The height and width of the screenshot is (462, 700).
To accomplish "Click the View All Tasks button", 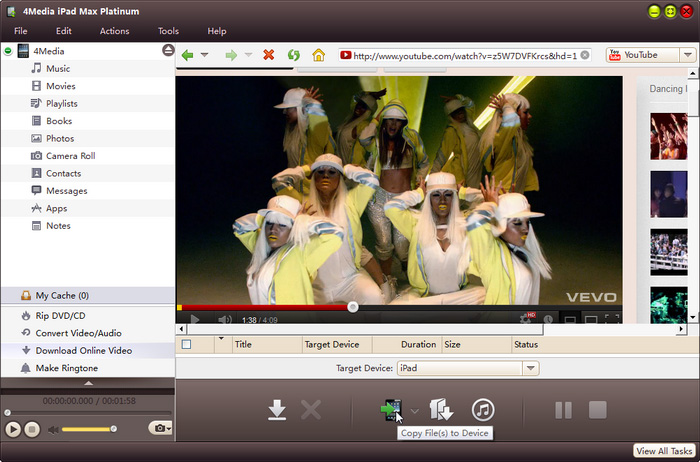I will click(x=665, y=451).
